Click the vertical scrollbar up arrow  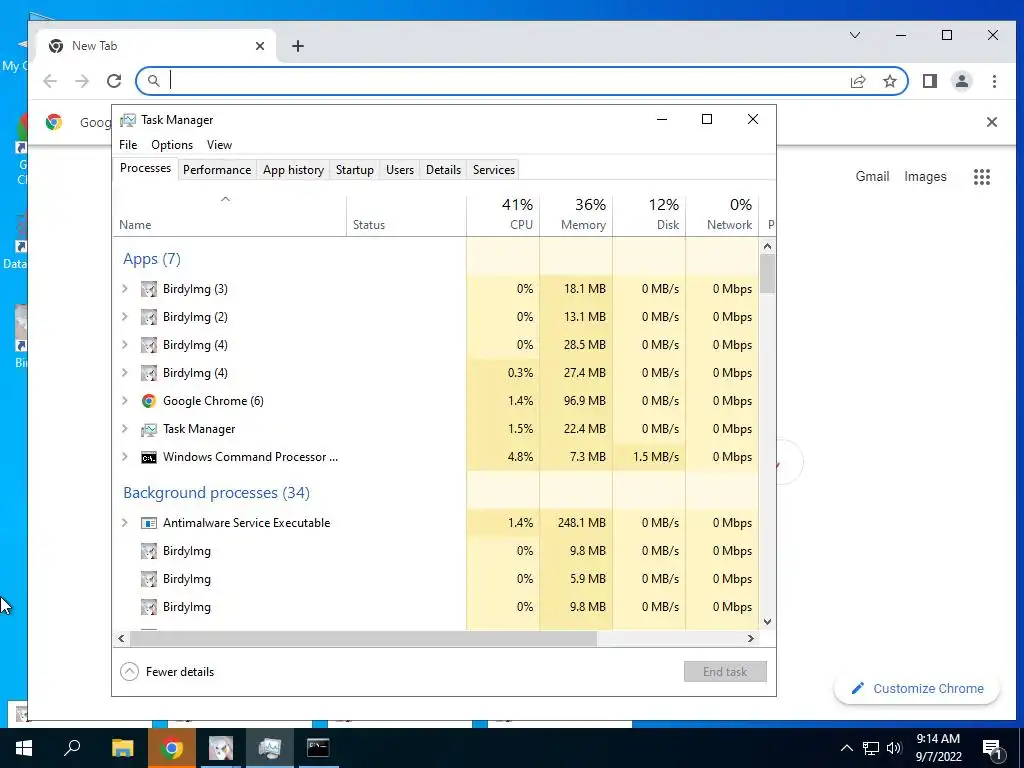[767, 246]
